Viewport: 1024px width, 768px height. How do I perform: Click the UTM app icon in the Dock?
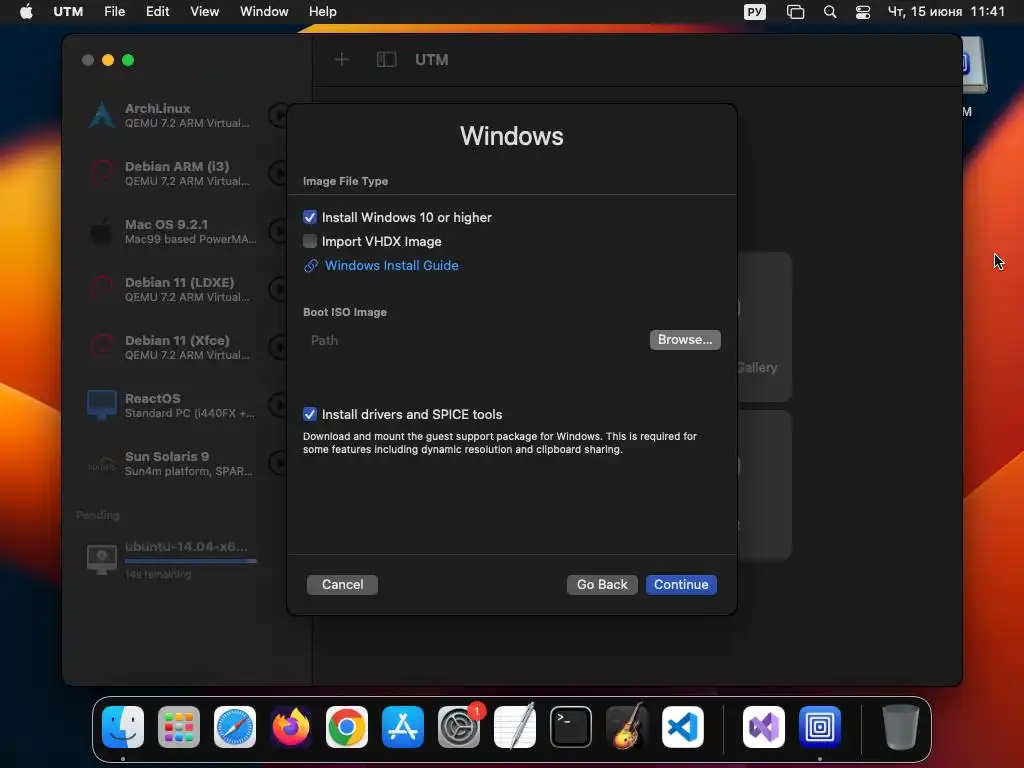tap(820, 727)
